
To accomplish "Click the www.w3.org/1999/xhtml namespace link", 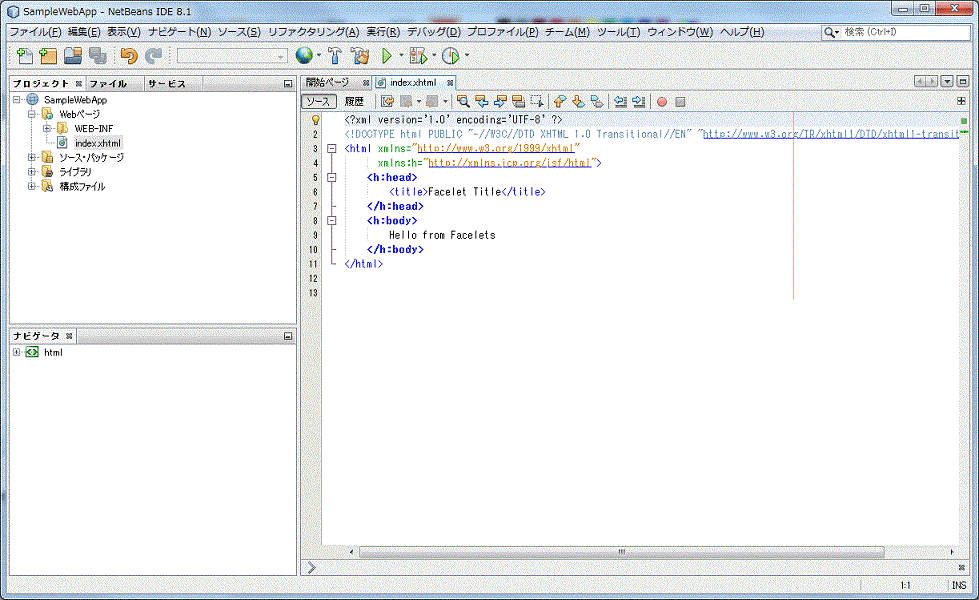I will 496,149.
